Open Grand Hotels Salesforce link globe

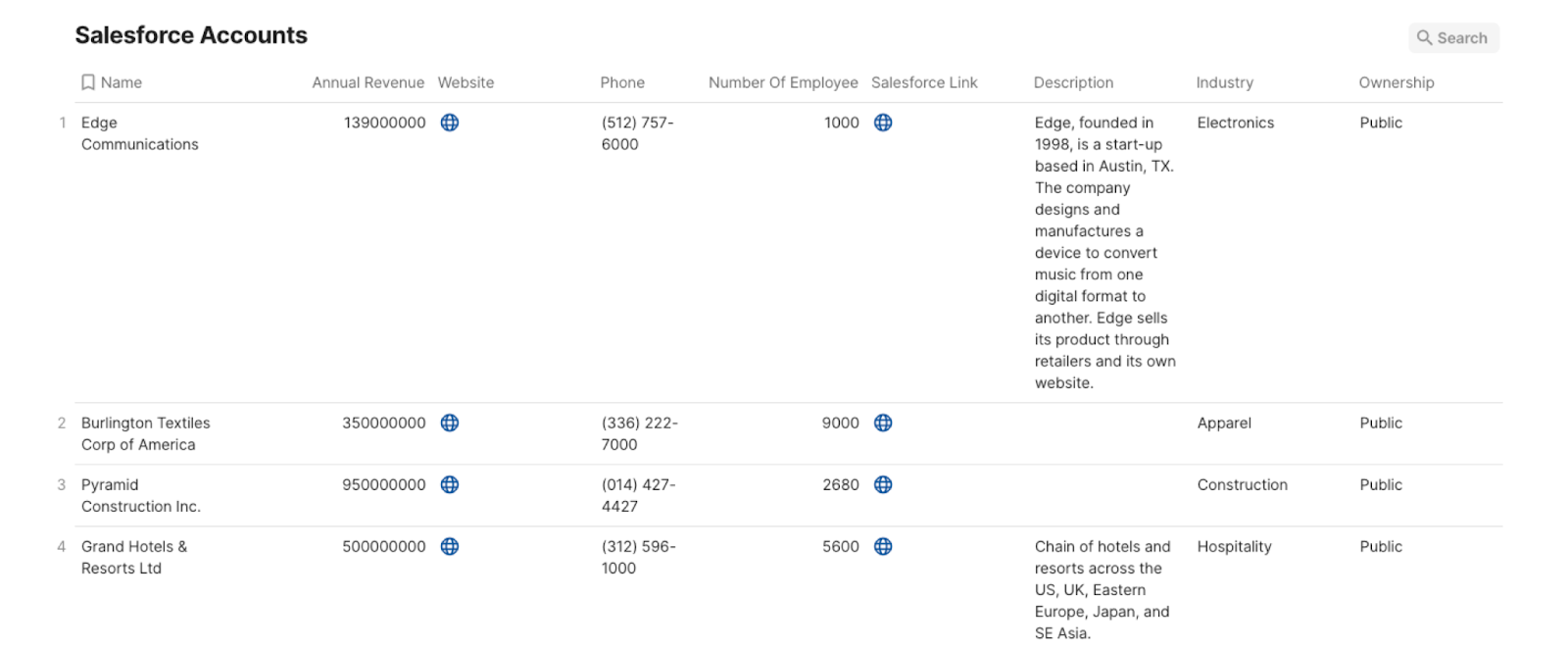[883, 546]
